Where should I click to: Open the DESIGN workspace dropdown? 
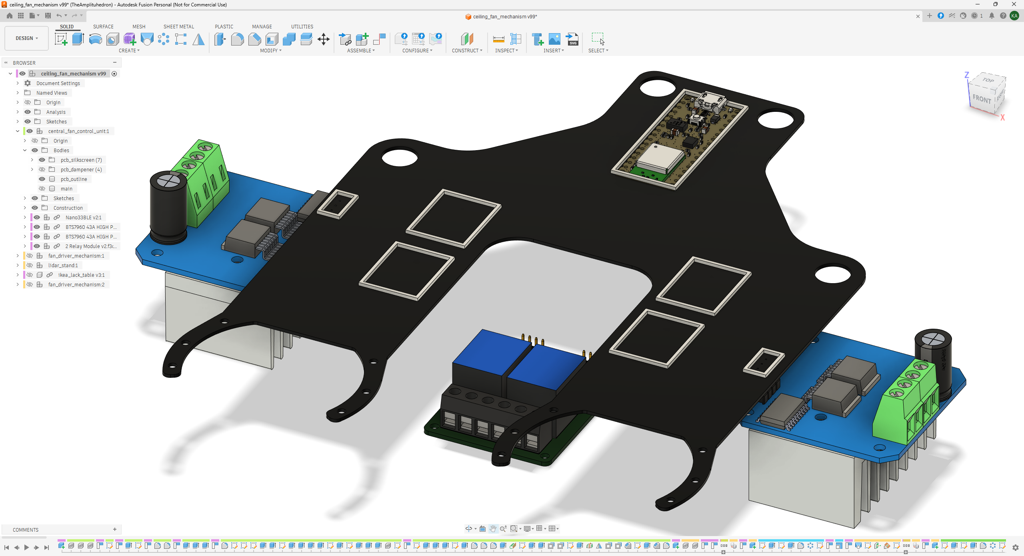coord(26,39)
